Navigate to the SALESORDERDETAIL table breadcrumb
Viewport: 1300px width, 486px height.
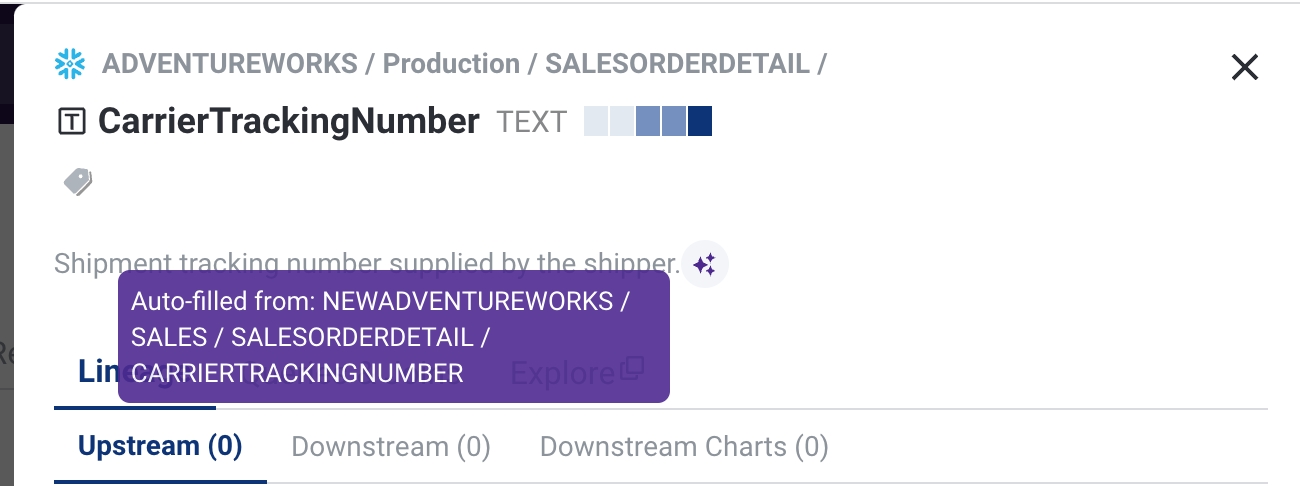[677, 64]
